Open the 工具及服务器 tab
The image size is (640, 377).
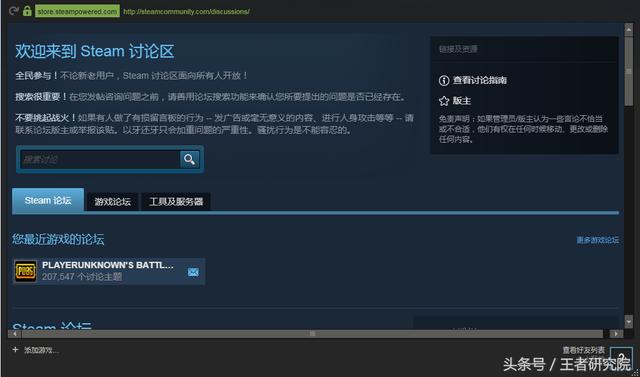click(176, 202)
